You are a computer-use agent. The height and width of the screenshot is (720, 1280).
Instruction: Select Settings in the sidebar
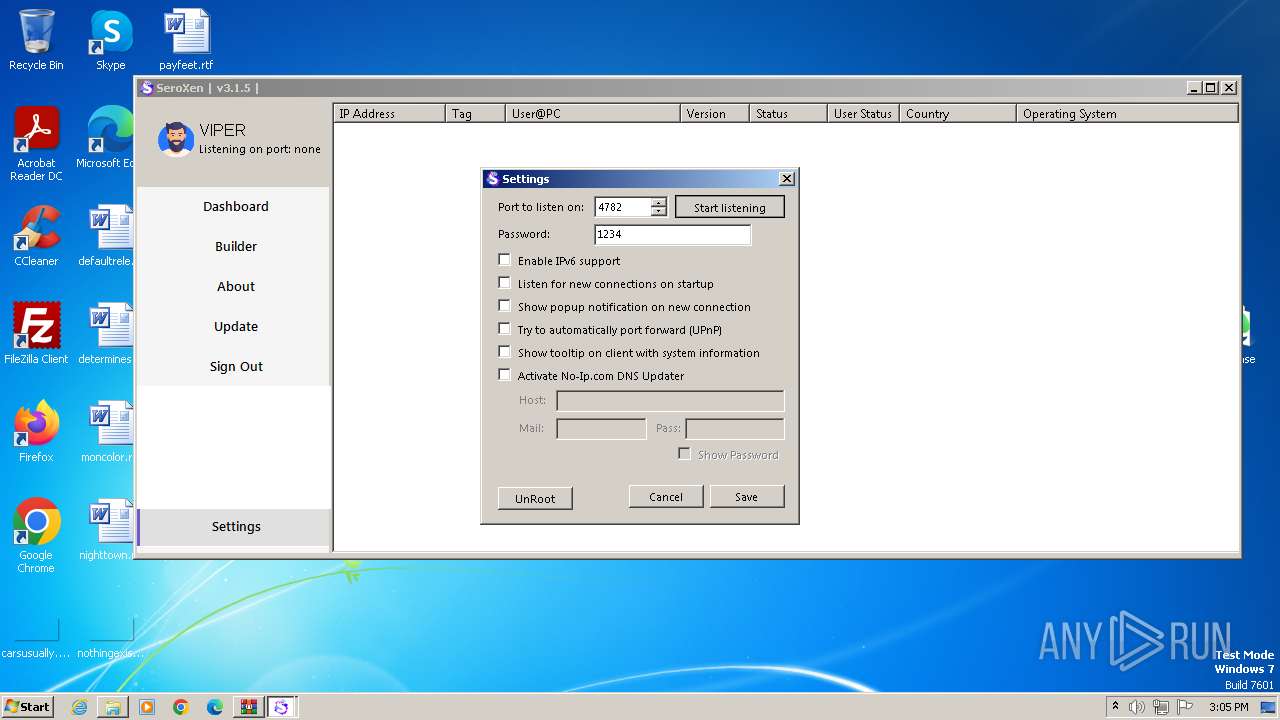[235, 526]
